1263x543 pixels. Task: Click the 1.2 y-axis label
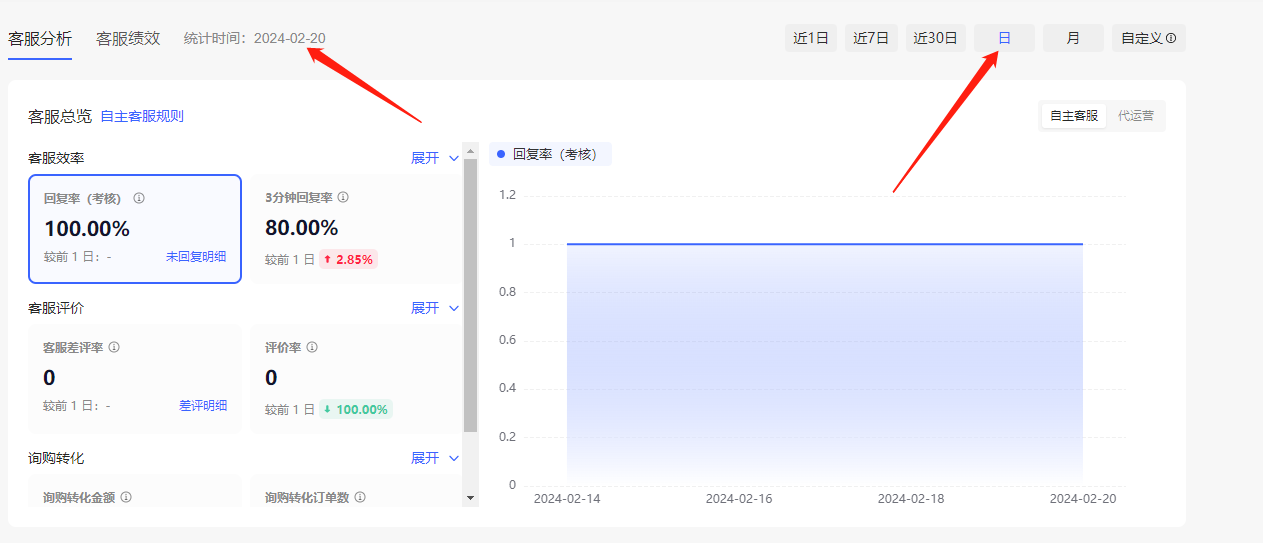coord(506,195)
